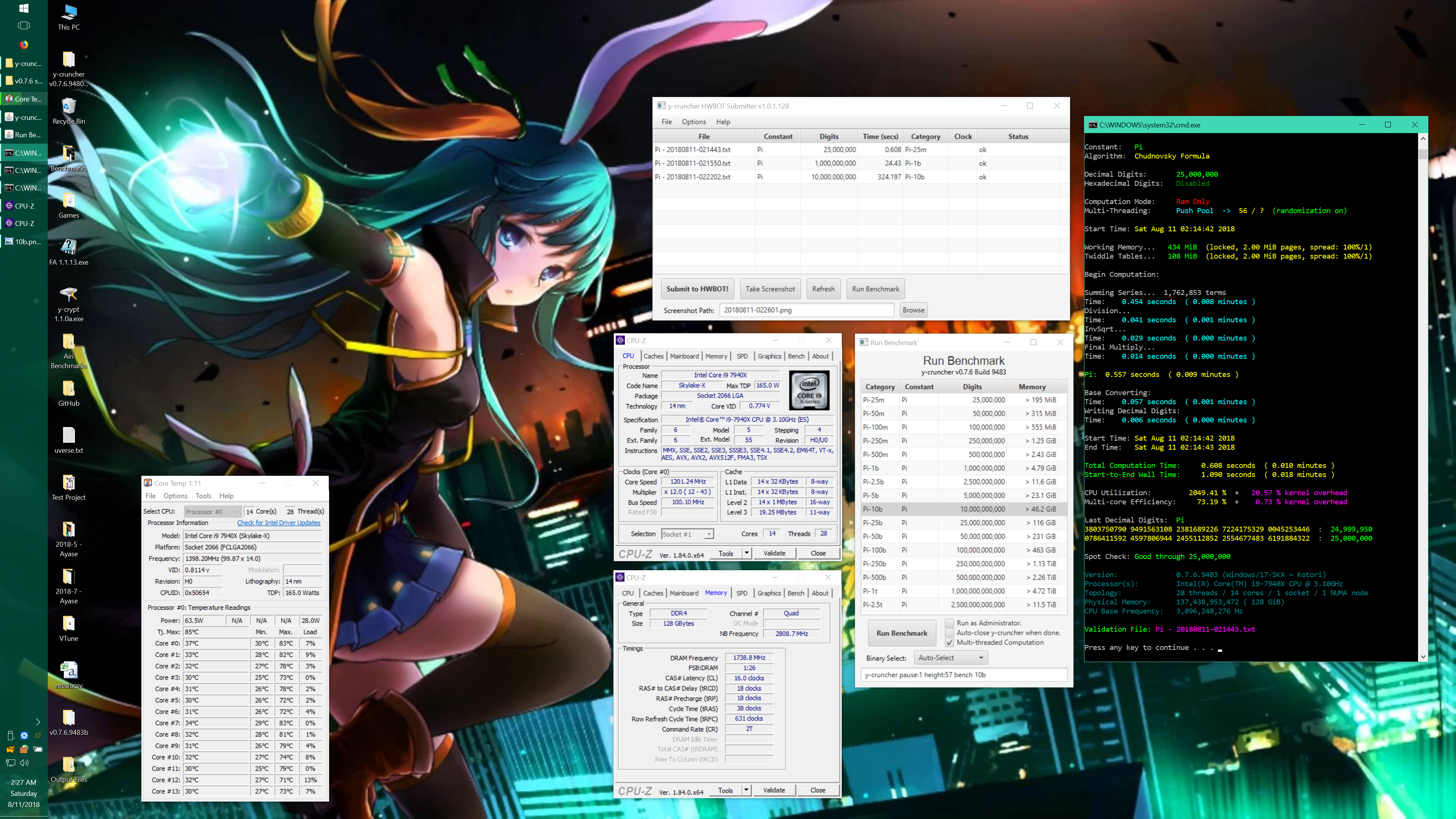Click the Core Temp 37 temperature tray icon
This screenshot has height=819, width=1456.
point(38,736)
